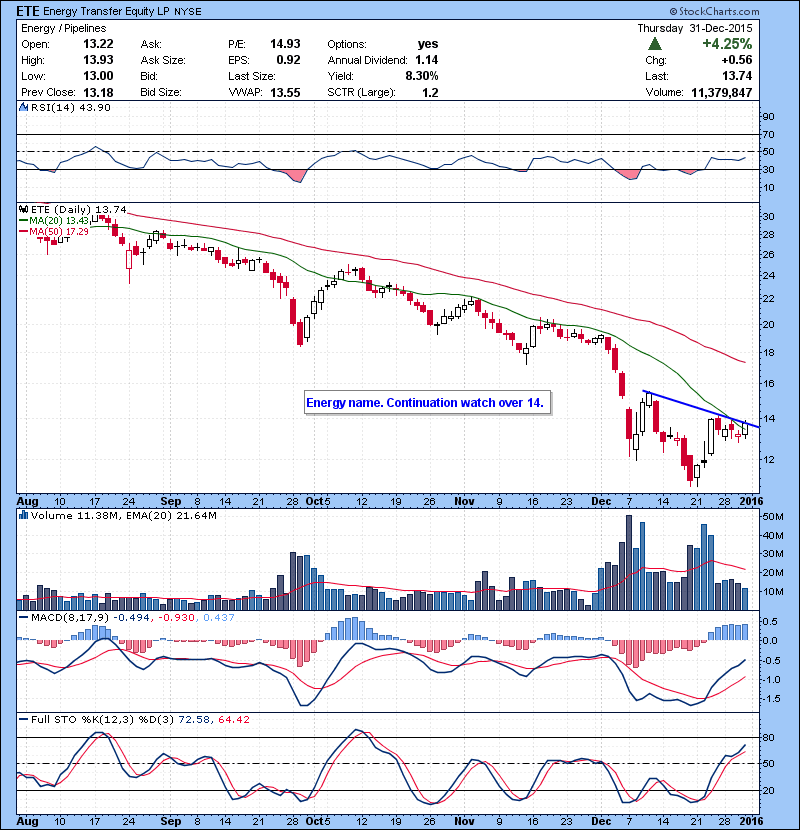Click the Last price value 13.74
800x830 pixels.
[x=737, y=76]
